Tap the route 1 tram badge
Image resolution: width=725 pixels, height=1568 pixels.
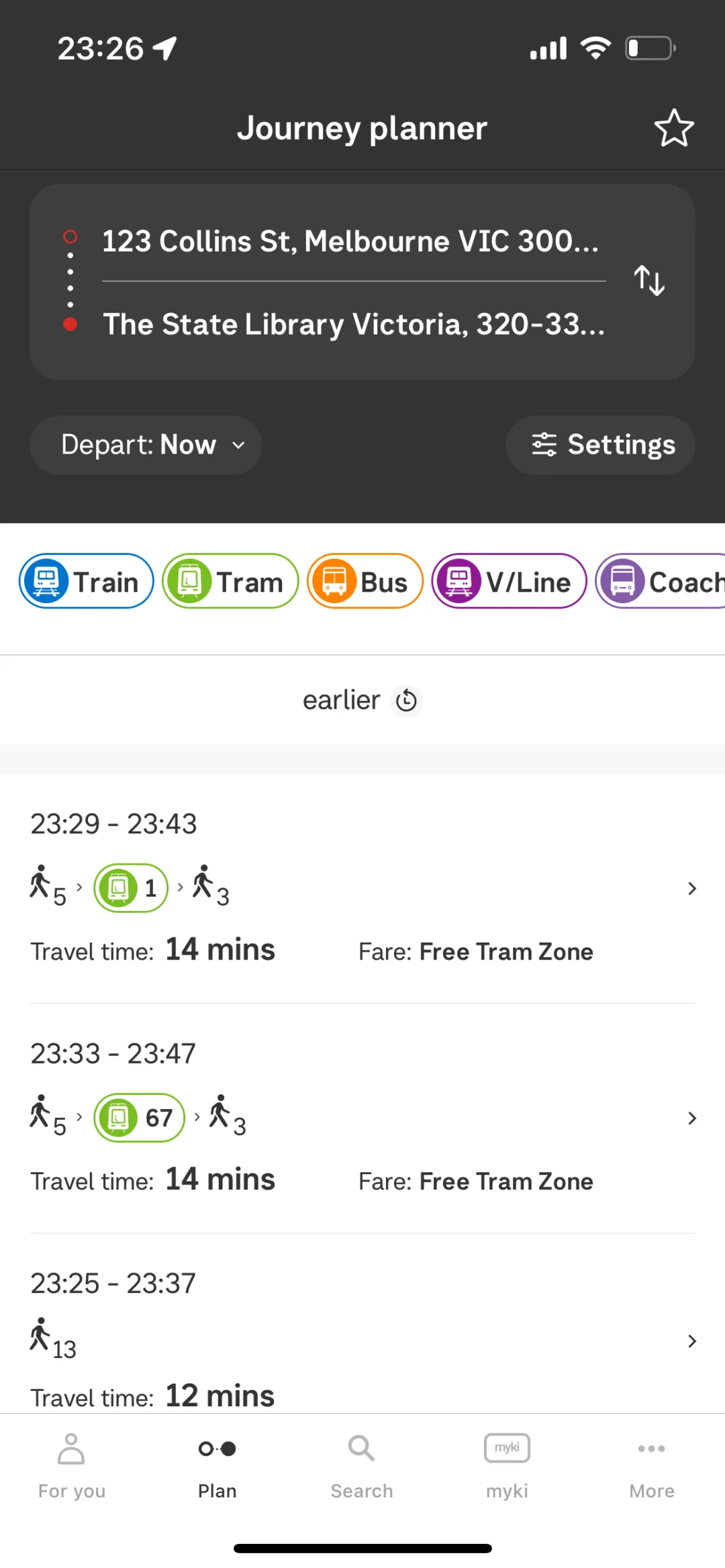131,888
